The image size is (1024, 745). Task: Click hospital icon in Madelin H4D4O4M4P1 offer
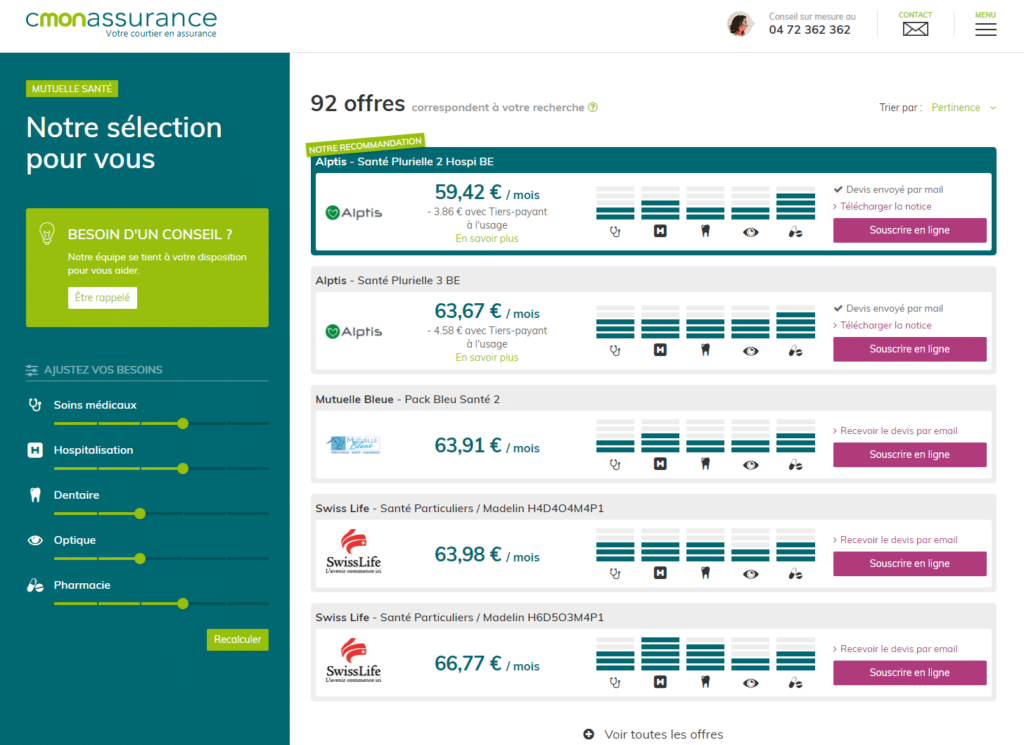point(660,573)
